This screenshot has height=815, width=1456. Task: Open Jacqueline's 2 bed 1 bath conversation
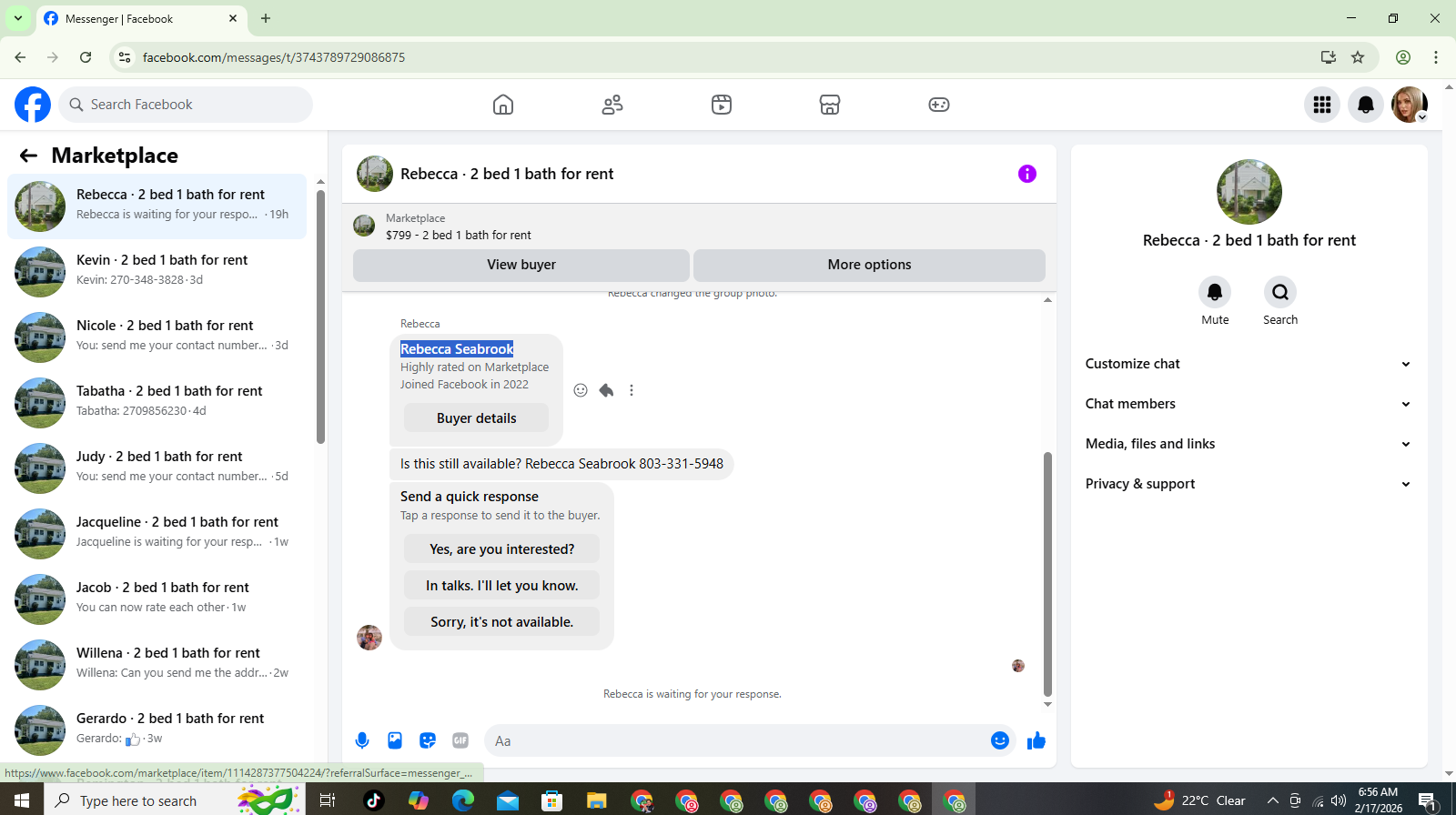click(x=157, y=534)
